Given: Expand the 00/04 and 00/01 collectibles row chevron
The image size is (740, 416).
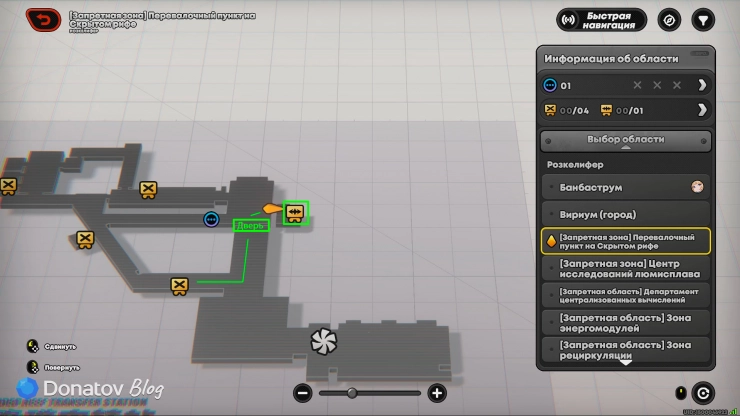Looking at the screenshot, I should point(702,110).
